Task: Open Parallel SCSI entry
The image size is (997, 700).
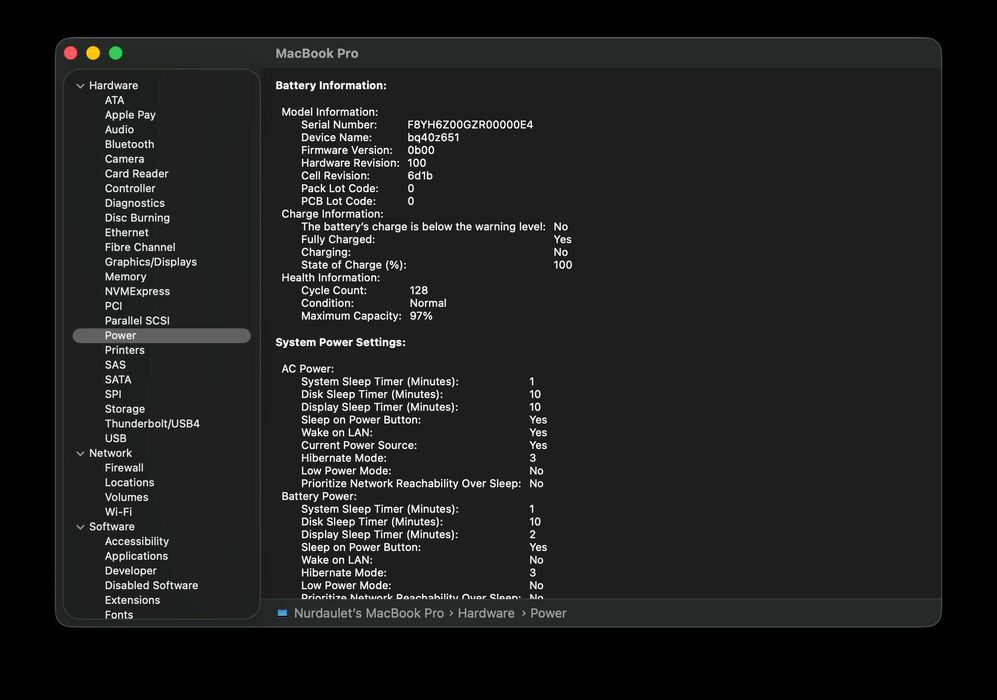Action: [137, 320]
